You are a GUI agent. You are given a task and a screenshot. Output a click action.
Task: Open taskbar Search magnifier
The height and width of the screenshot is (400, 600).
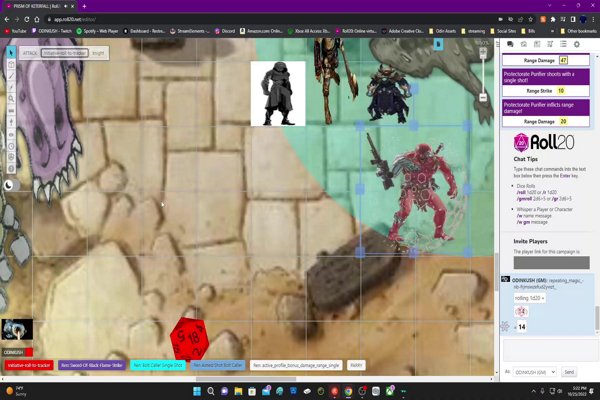(211, 391)
